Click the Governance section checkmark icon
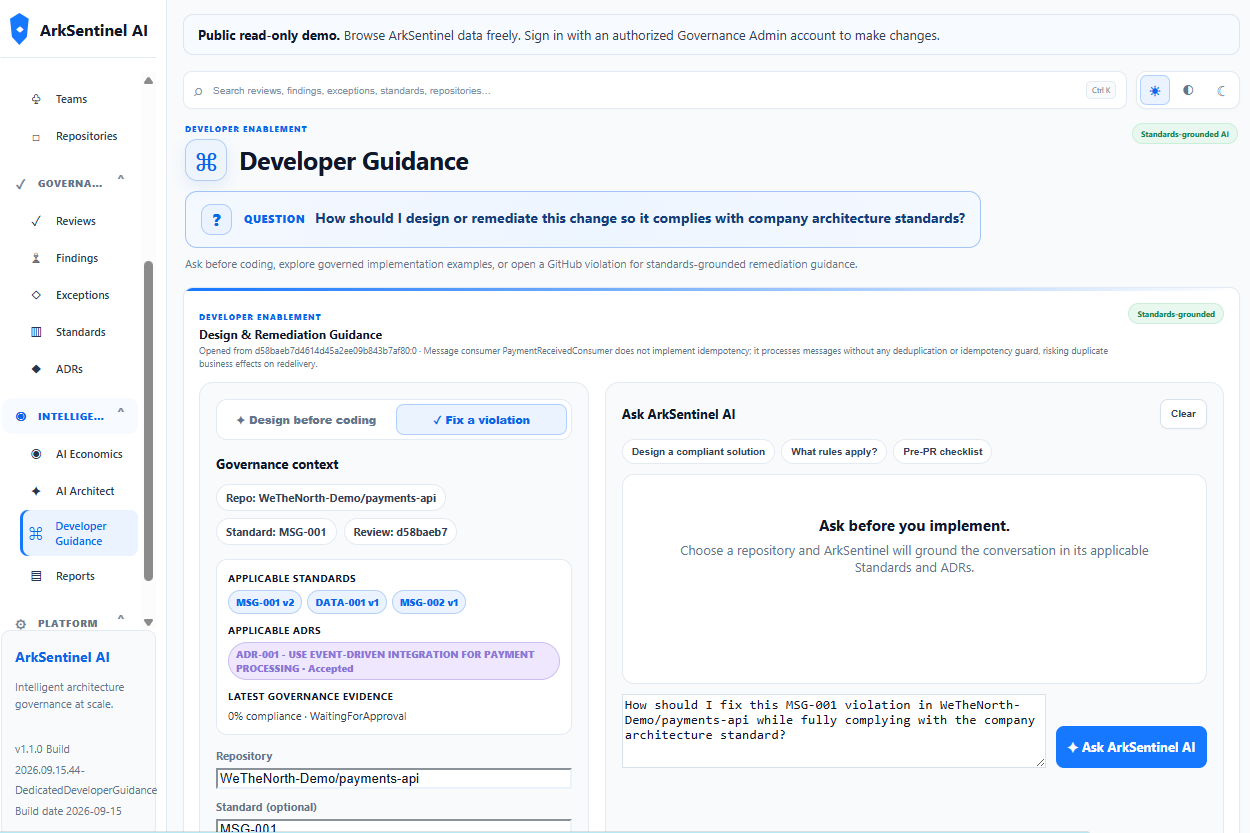Viewport: 1250px width, 833px height. tap(21, 184)
